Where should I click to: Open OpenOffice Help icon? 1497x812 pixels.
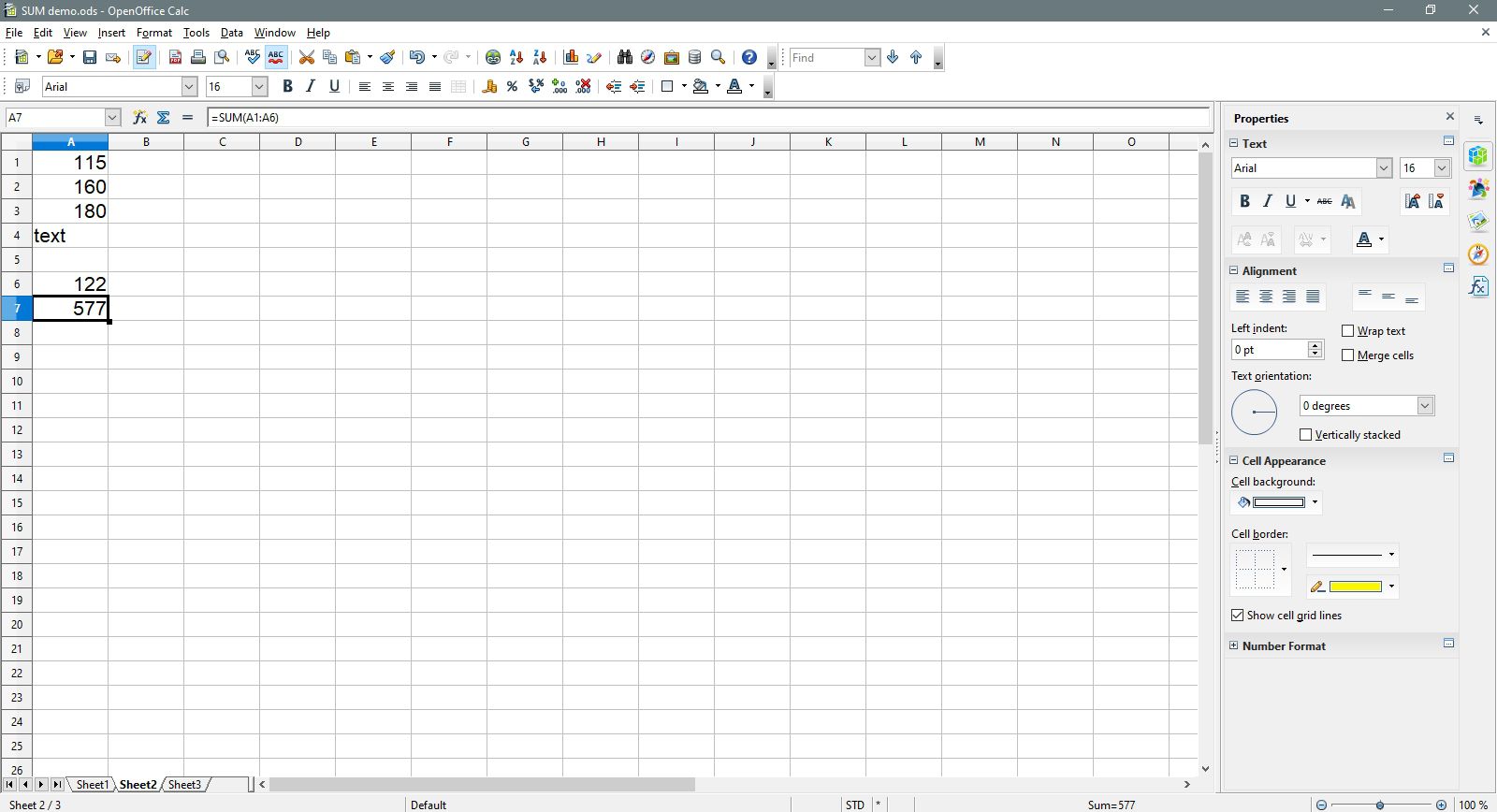click(748, 58)
